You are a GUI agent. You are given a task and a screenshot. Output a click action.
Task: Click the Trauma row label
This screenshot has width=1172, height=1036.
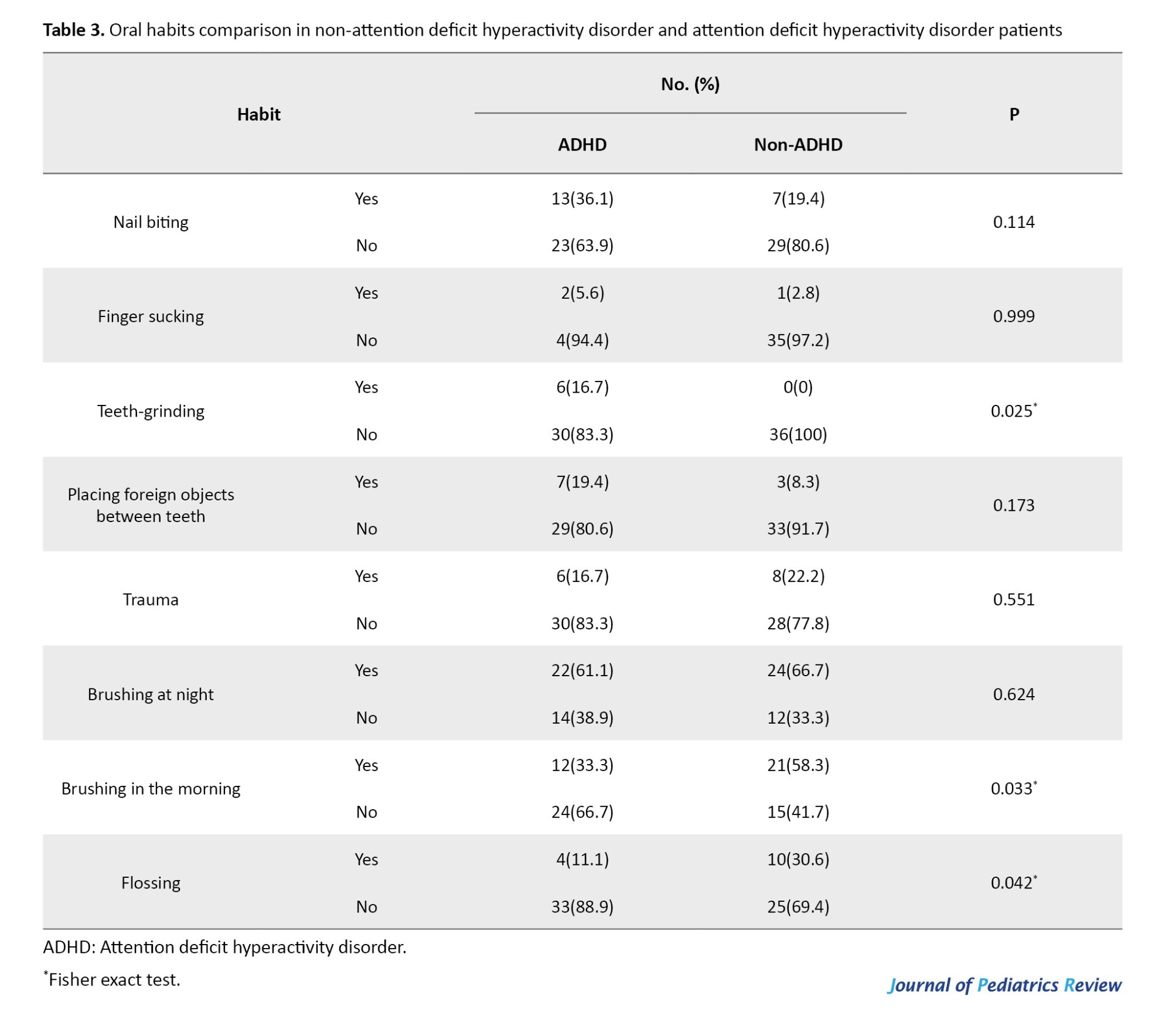point(151,599)
